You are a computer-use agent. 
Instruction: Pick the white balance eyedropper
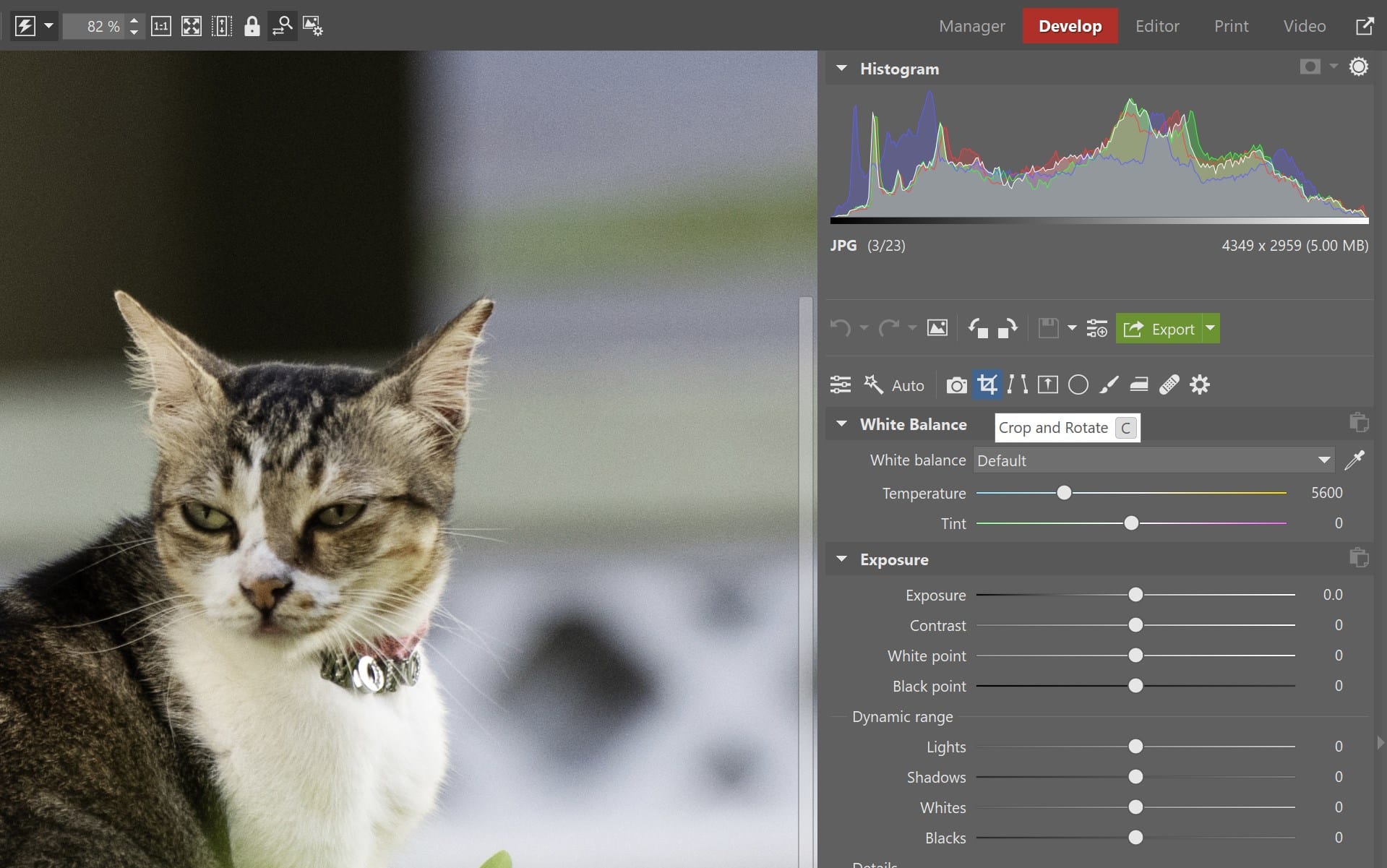click(x=1354, y=460)
